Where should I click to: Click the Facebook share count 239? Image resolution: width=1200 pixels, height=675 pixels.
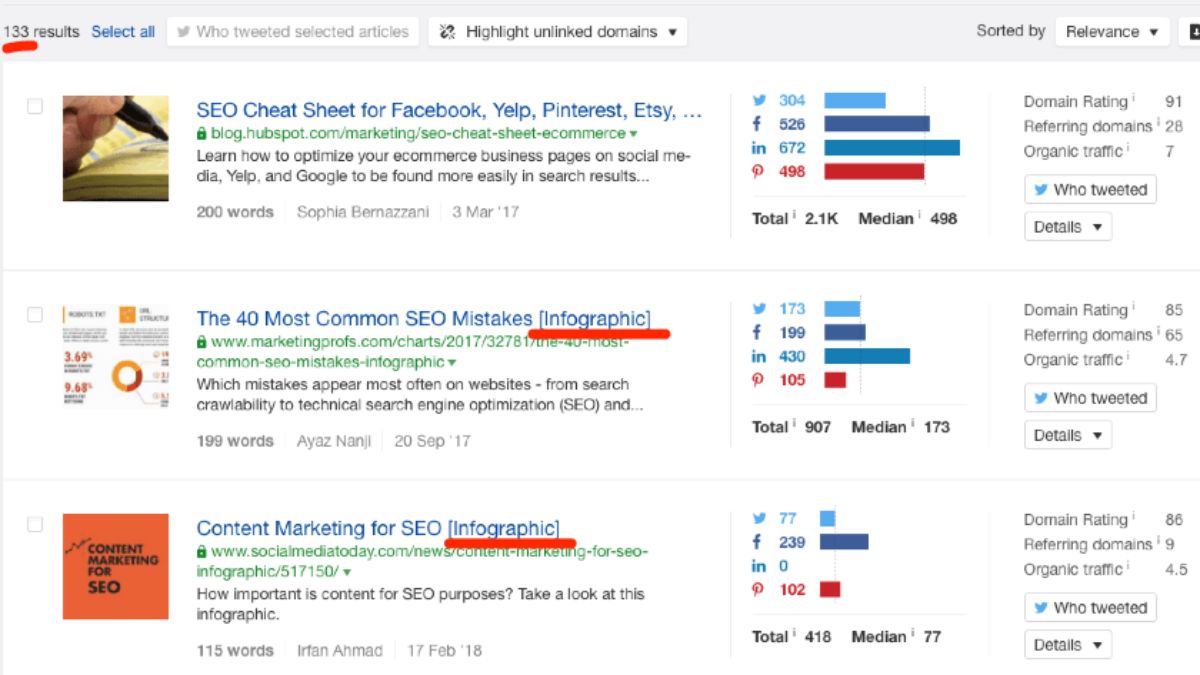coord(792,542)
